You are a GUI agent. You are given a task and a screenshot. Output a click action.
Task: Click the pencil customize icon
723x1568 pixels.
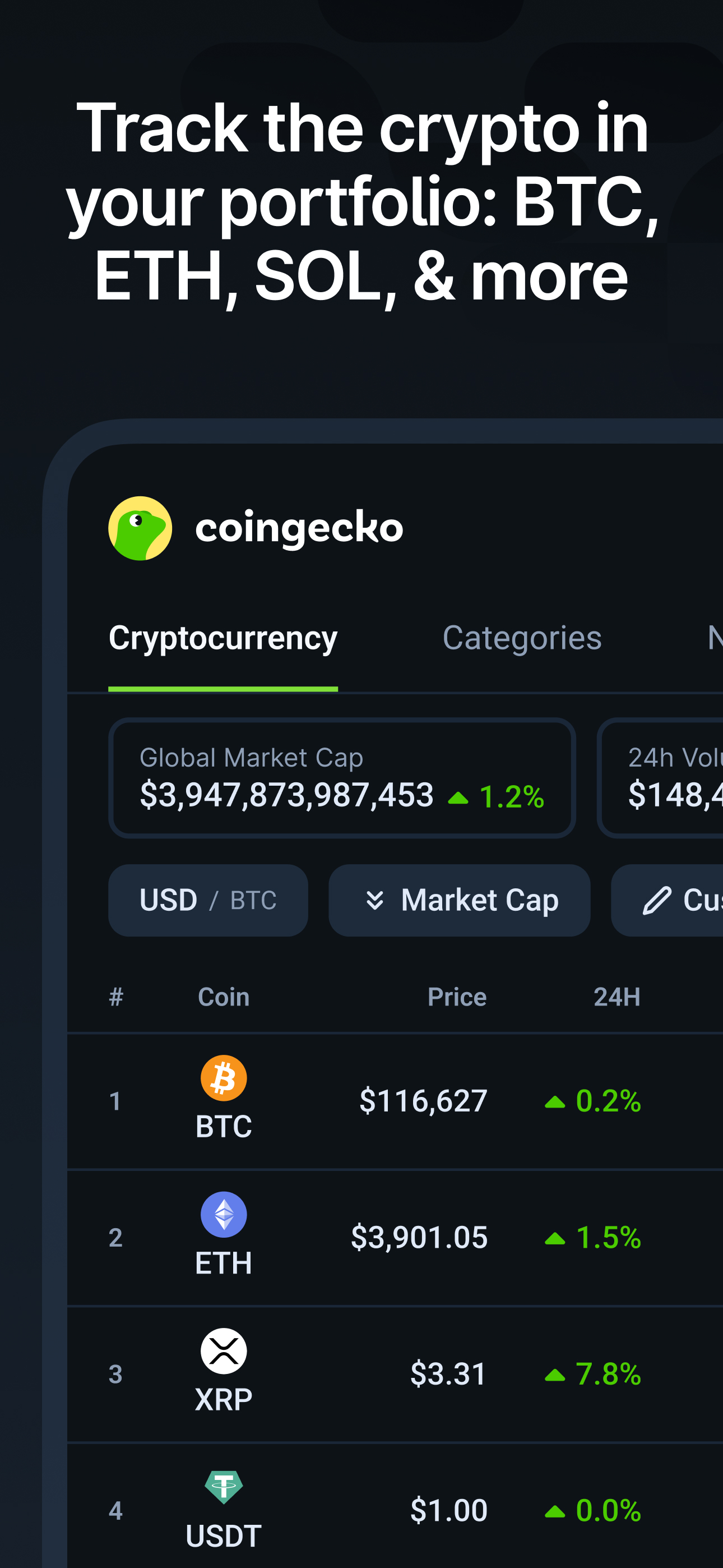coord(657,900)
